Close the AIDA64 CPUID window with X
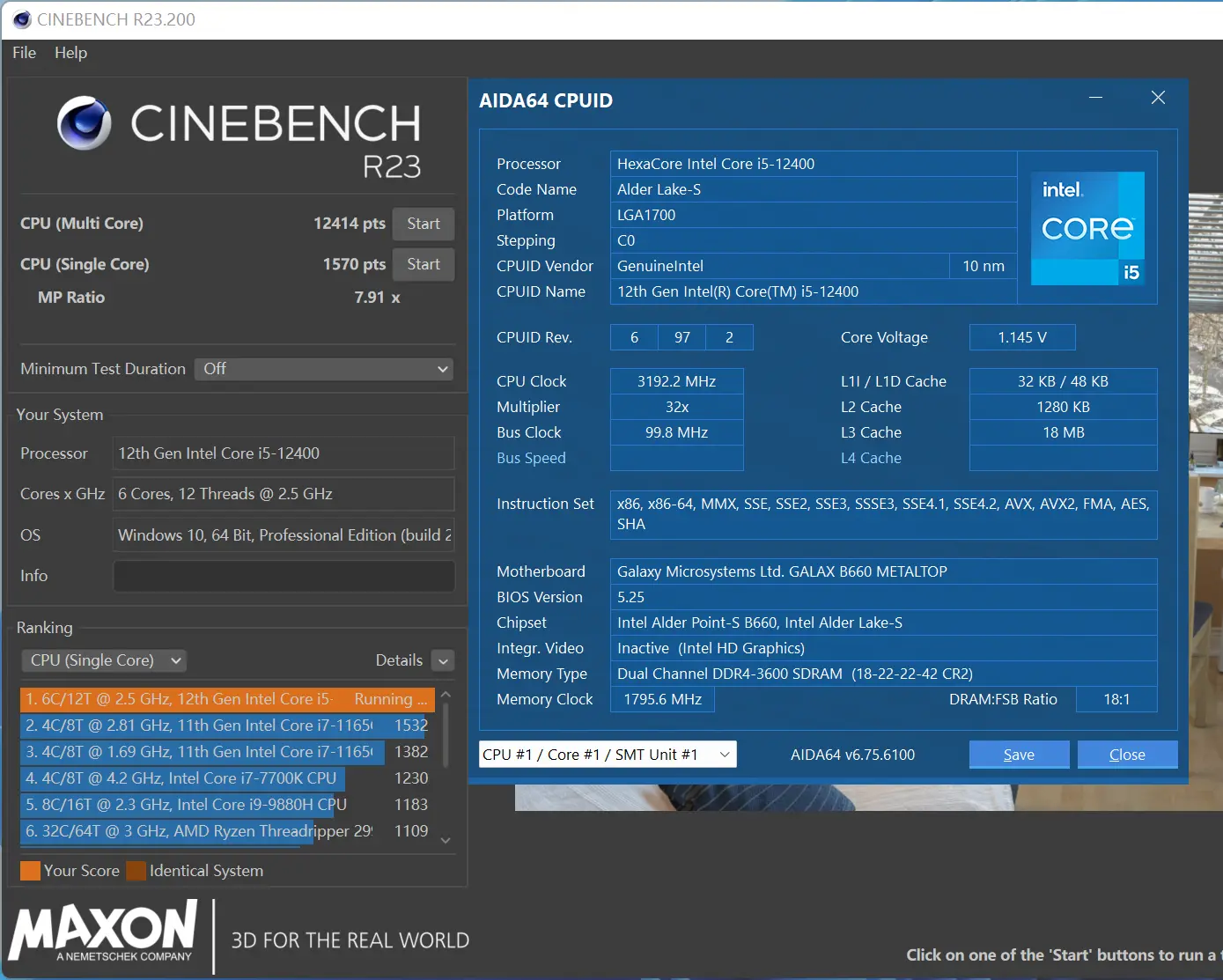This screenshot has height=980, width=1223. click(1158, 98)
